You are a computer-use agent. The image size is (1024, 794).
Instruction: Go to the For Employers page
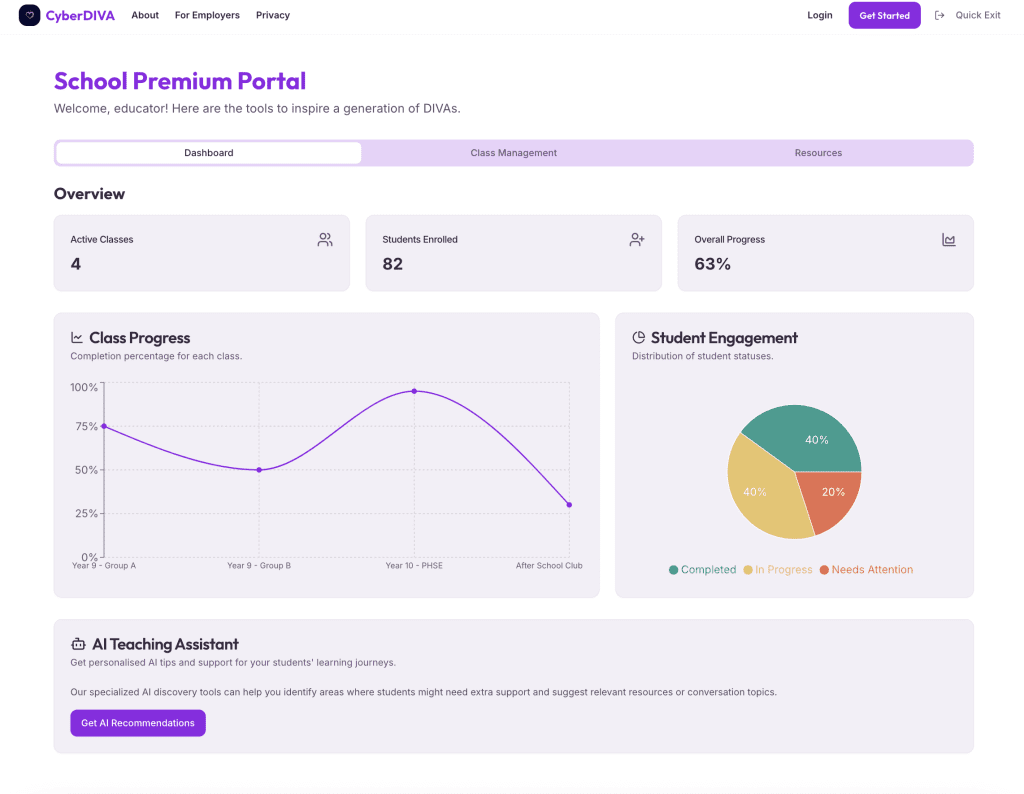[207, 15]
